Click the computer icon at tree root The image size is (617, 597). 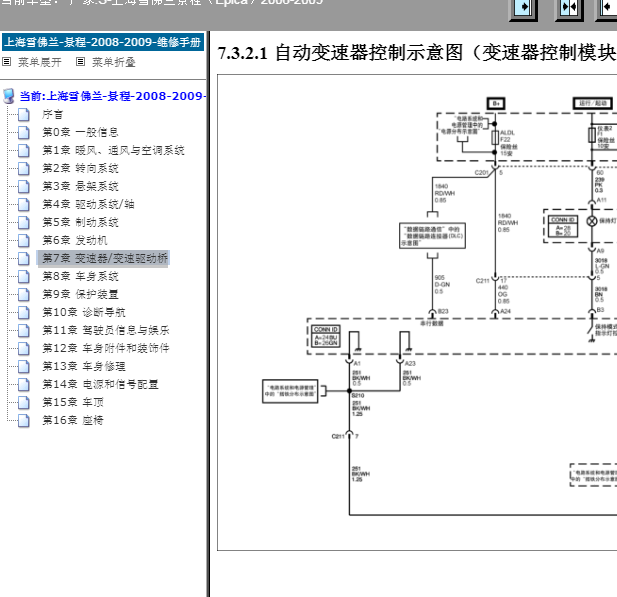(x=9, y=96)
